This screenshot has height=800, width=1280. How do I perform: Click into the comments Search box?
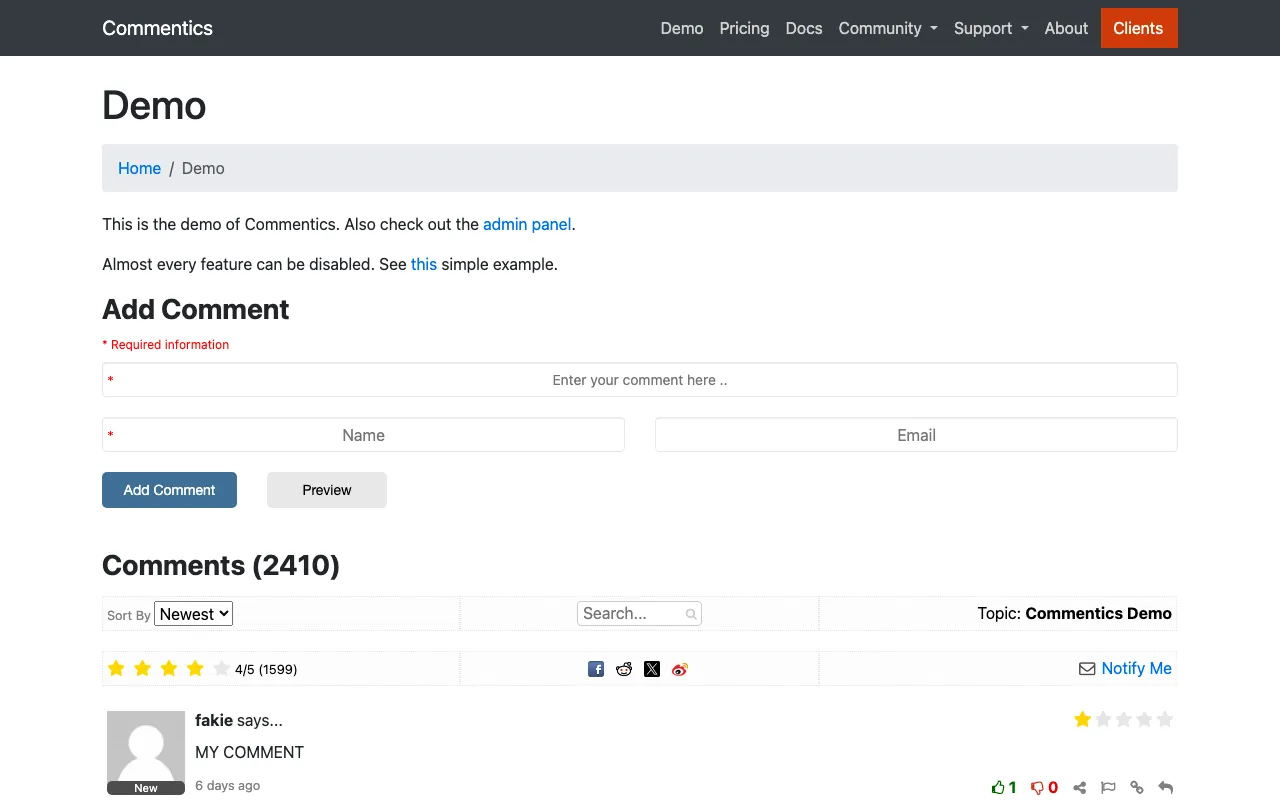639,614
